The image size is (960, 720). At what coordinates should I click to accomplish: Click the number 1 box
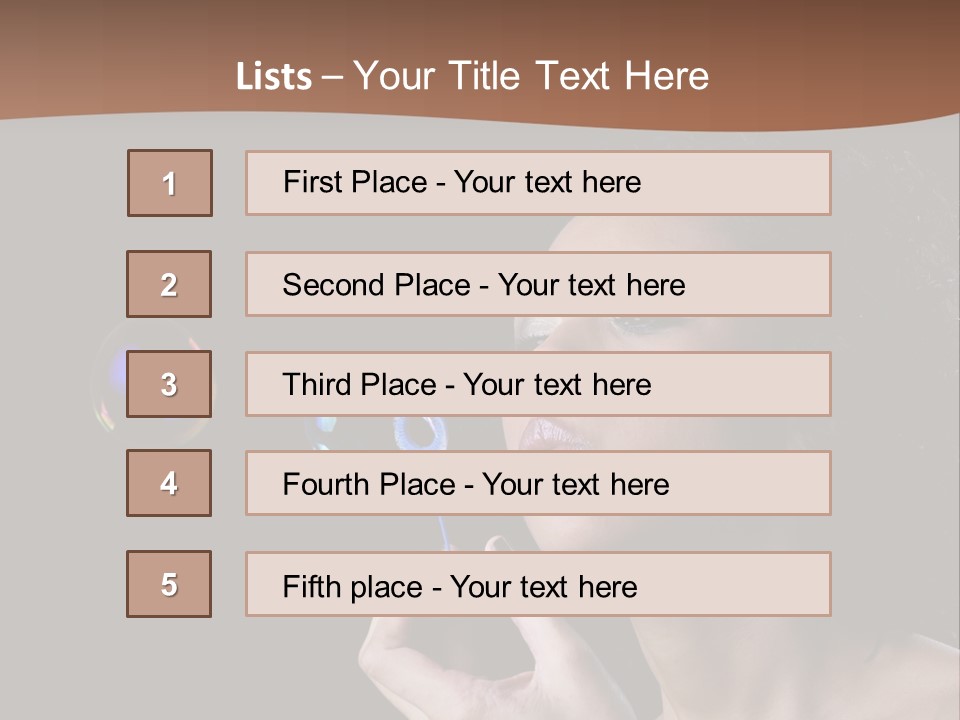[x=169, y=183]
